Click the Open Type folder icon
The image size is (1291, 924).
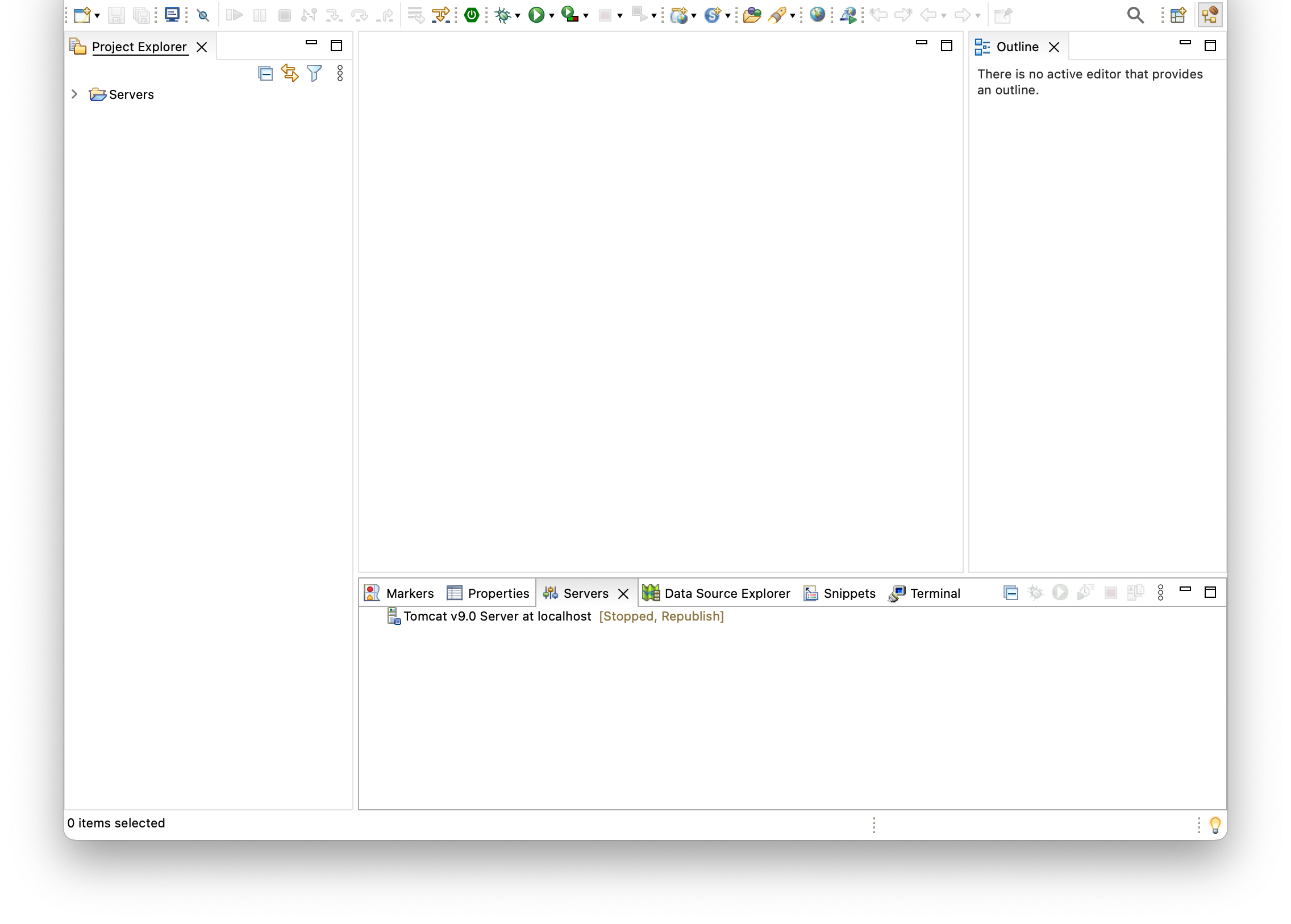point(752,15)
